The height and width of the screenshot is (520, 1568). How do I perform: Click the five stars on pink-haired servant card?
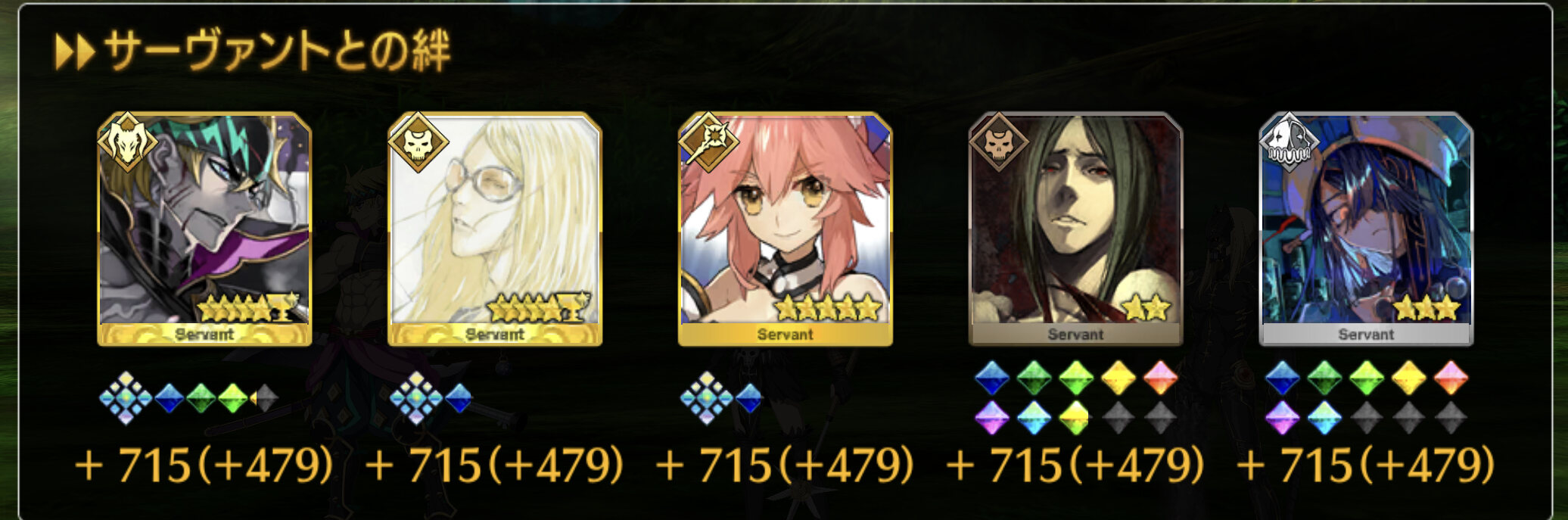point(829,308)
